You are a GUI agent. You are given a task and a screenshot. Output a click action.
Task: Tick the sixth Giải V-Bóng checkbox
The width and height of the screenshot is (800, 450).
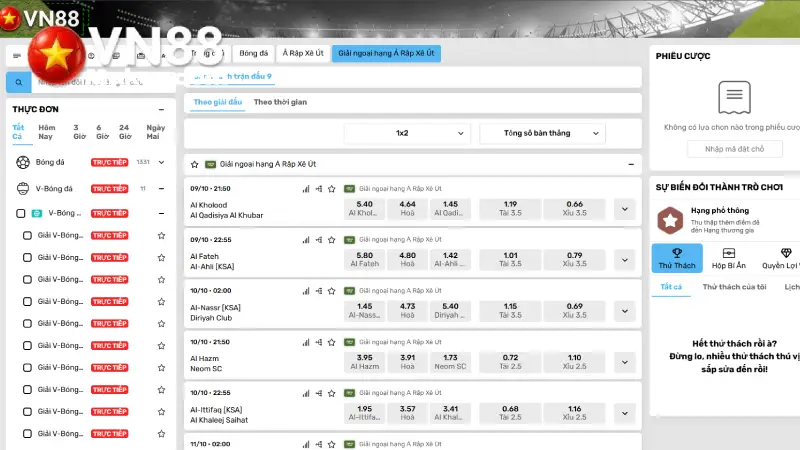pos(28,345)
